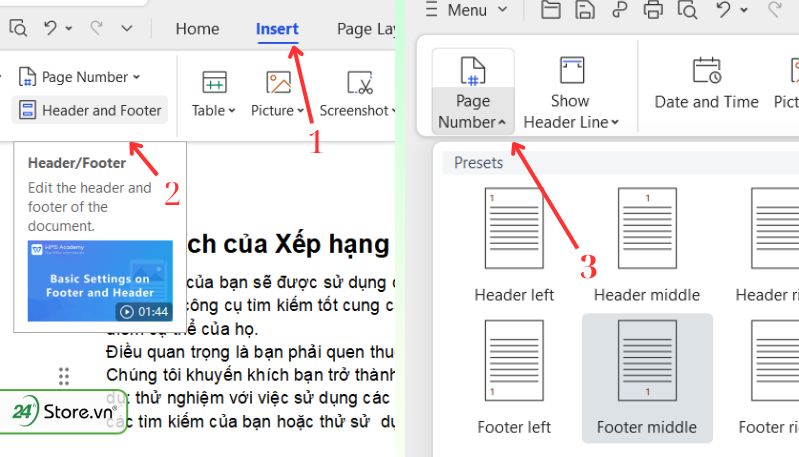The image size is (799, 457).
Task: Open the Menu in right window
Action: coord(467,10)
